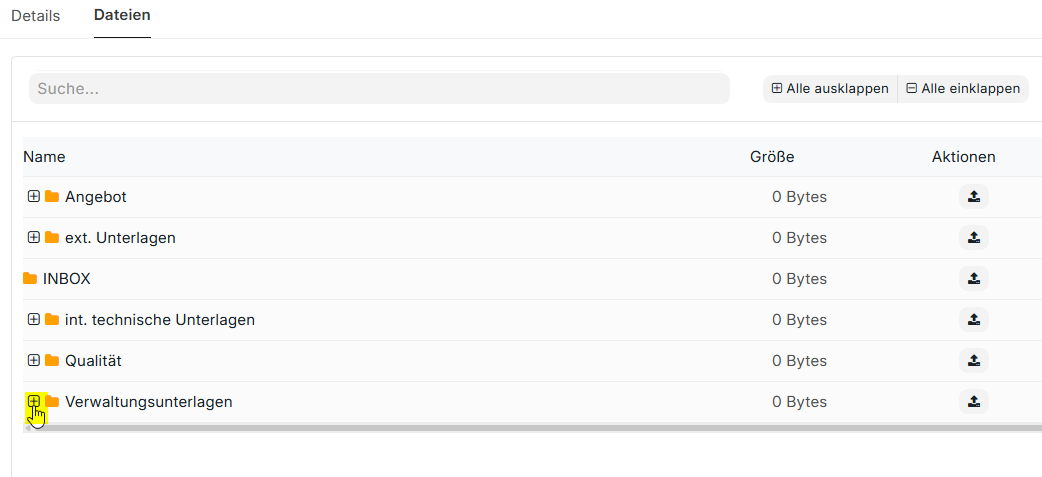This screenshot has width=1042, height=477.
Task: Expand the int. technische Unterlagen folder
Action: point(34,320)
